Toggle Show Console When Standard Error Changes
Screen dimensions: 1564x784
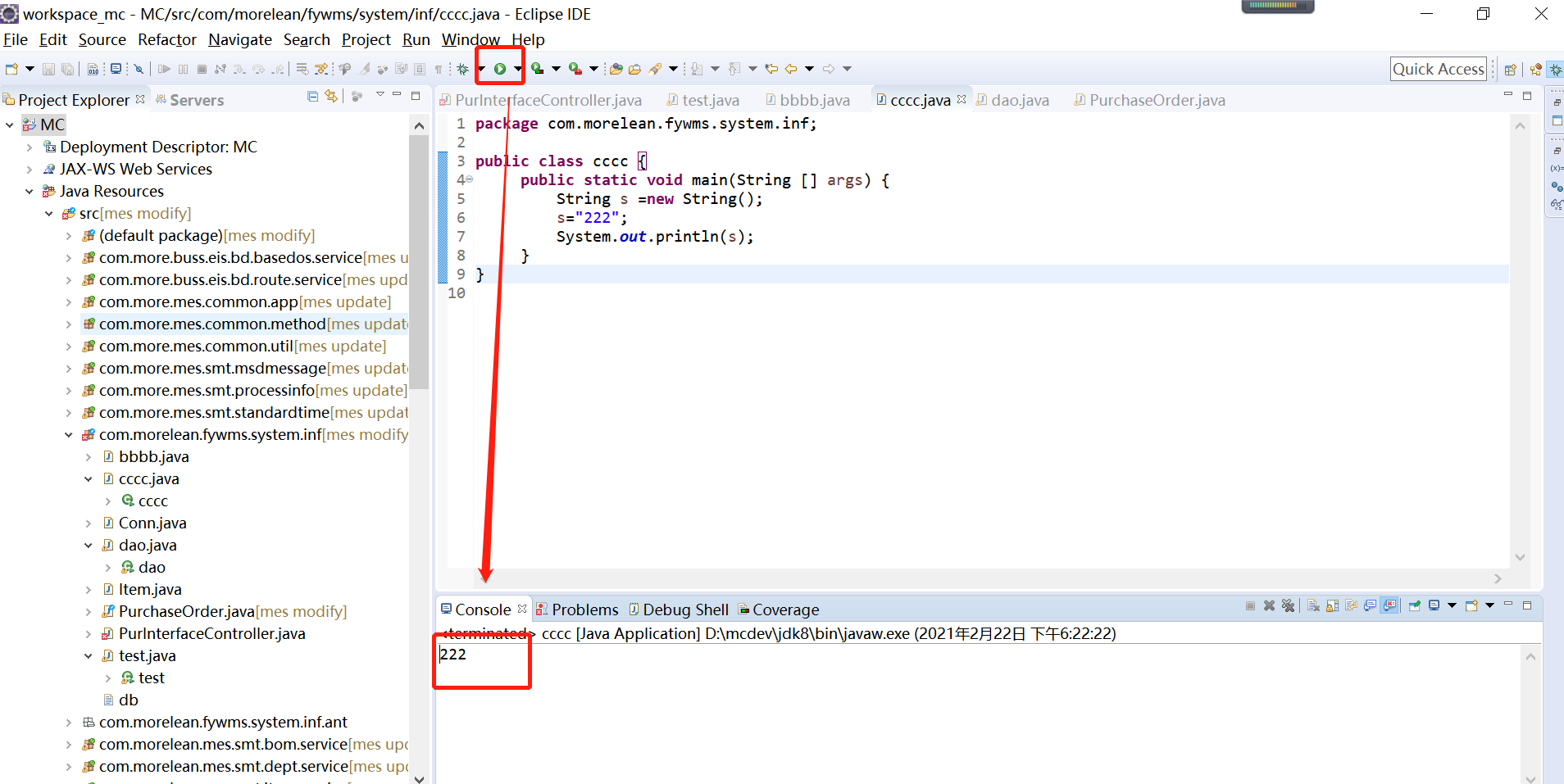pyautogui.click(x=1389, y=605)
